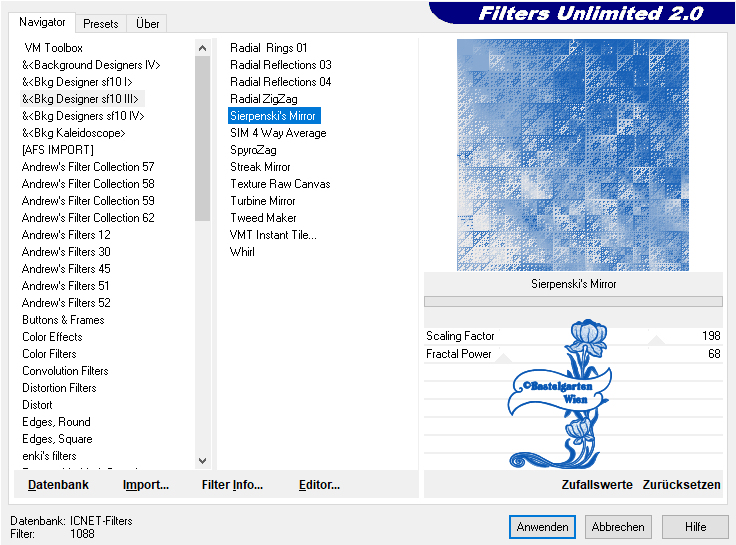Select Andrew's Filters 52
The width and height of the screenshot is (736, 545).
(x=66, y=302)
